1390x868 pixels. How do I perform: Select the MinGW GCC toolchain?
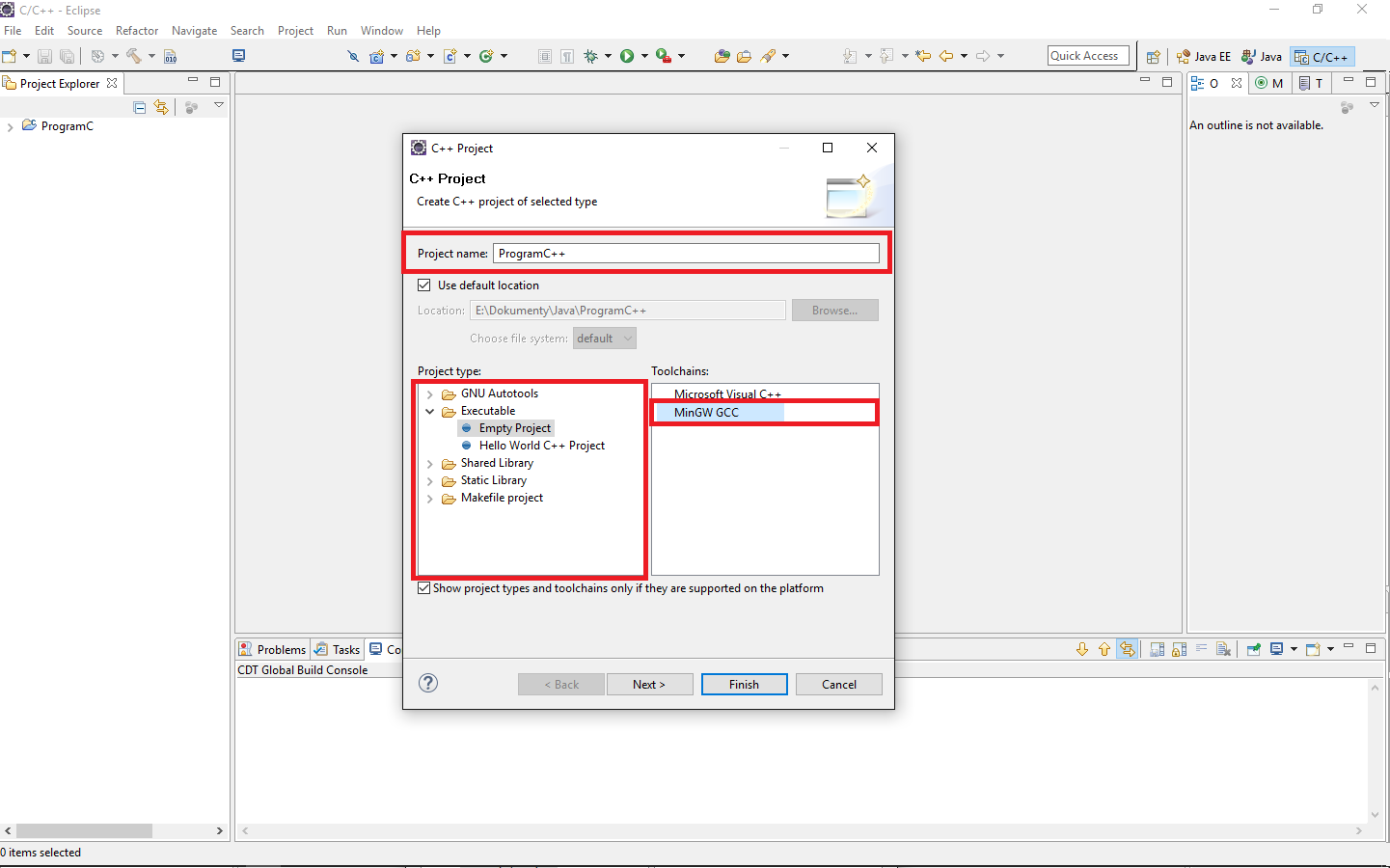pos(706,413)
